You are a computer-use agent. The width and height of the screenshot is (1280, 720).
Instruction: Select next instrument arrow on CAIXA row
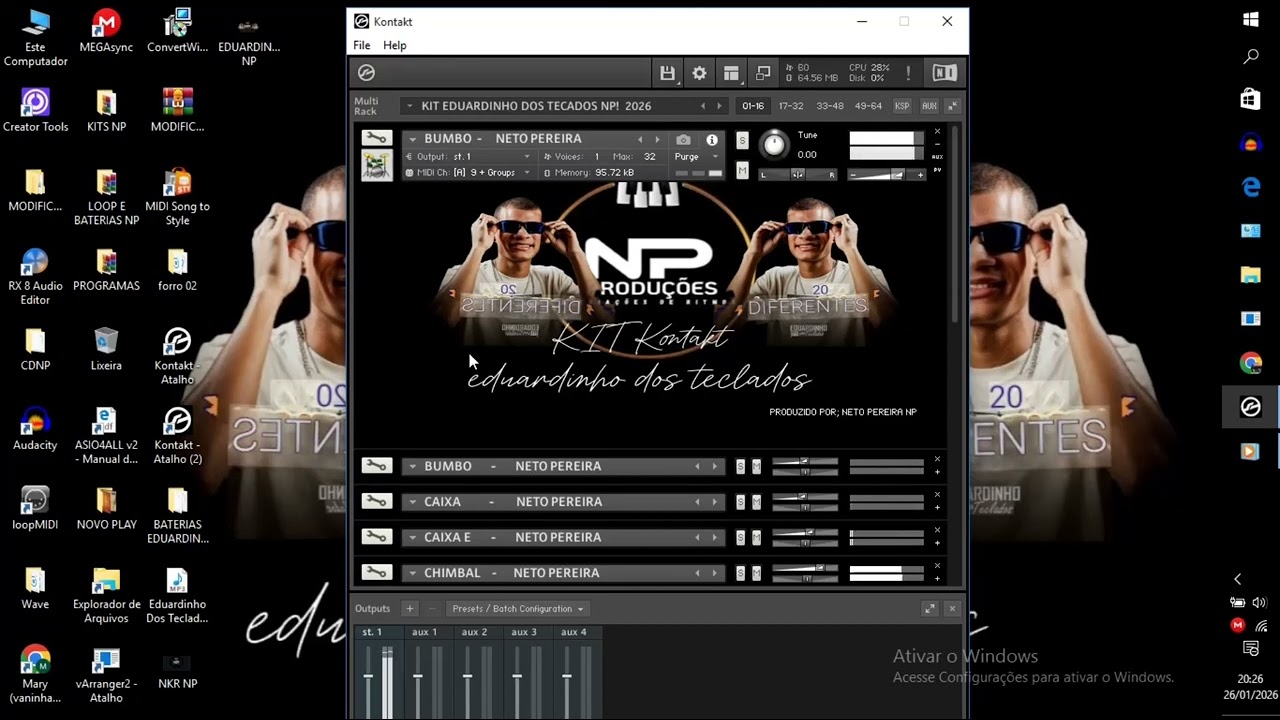pos(714,502)
